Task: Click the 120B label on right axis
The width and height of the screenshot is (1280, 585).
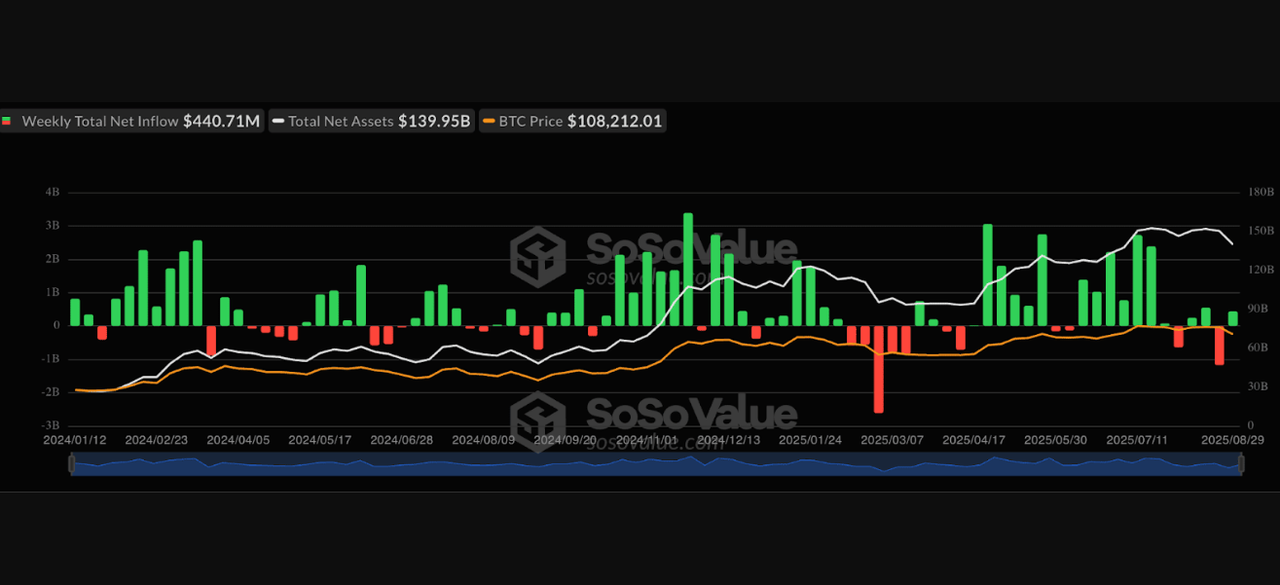Action: tap(1260, 270)
